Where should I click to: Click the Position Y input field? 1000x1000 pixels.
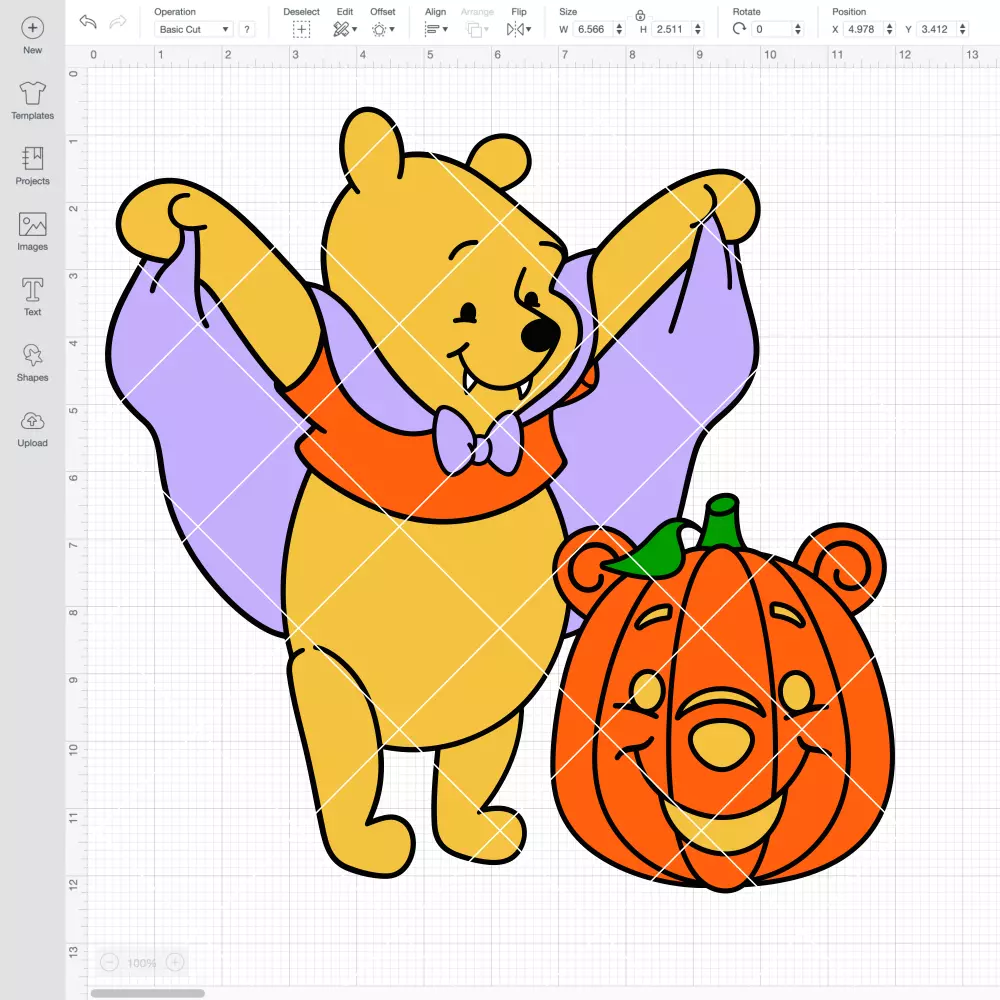[x=936, y=29]
